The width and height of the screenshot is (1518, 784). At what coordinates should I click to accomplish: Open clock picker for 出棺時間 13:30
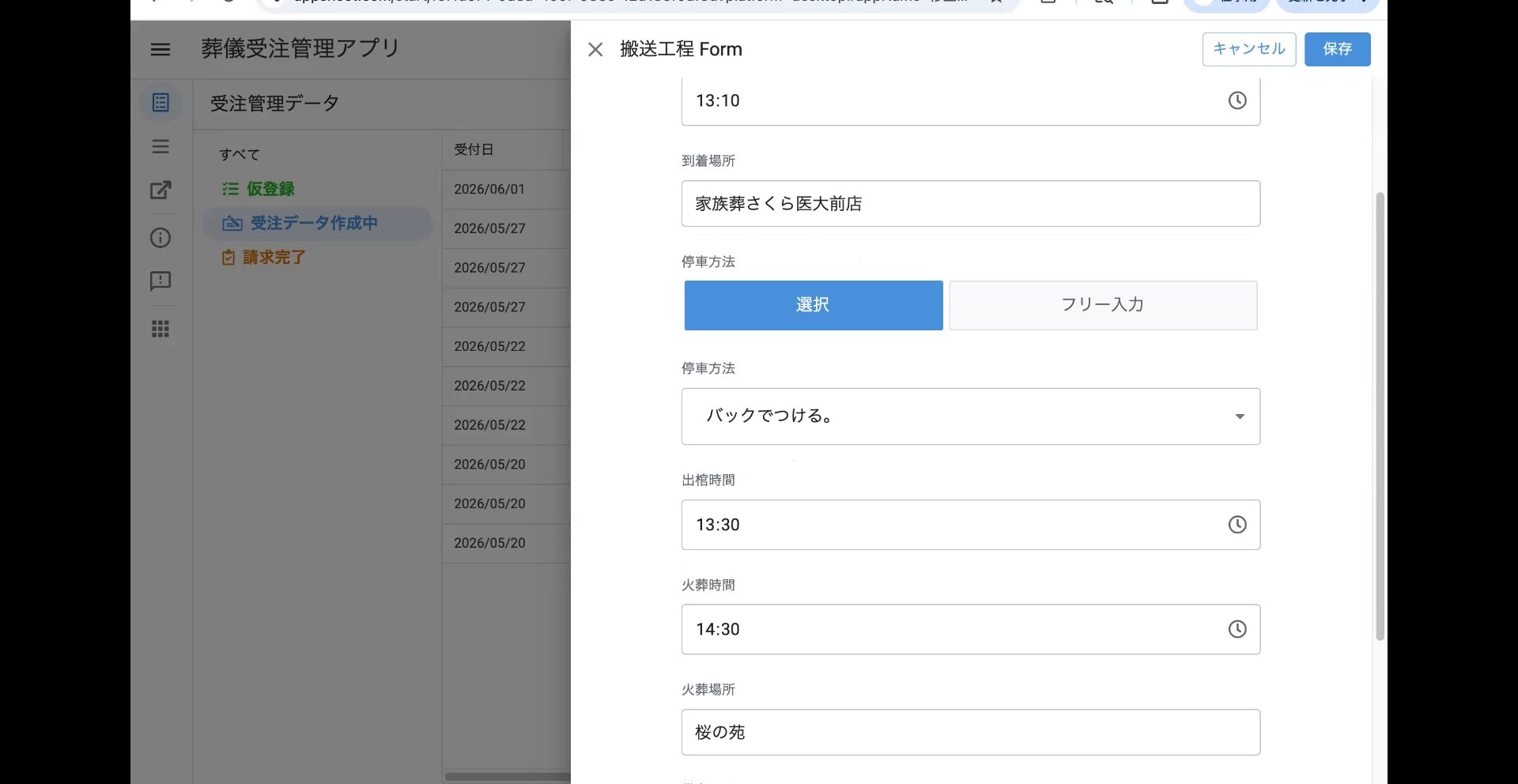tap(1237, 525)
